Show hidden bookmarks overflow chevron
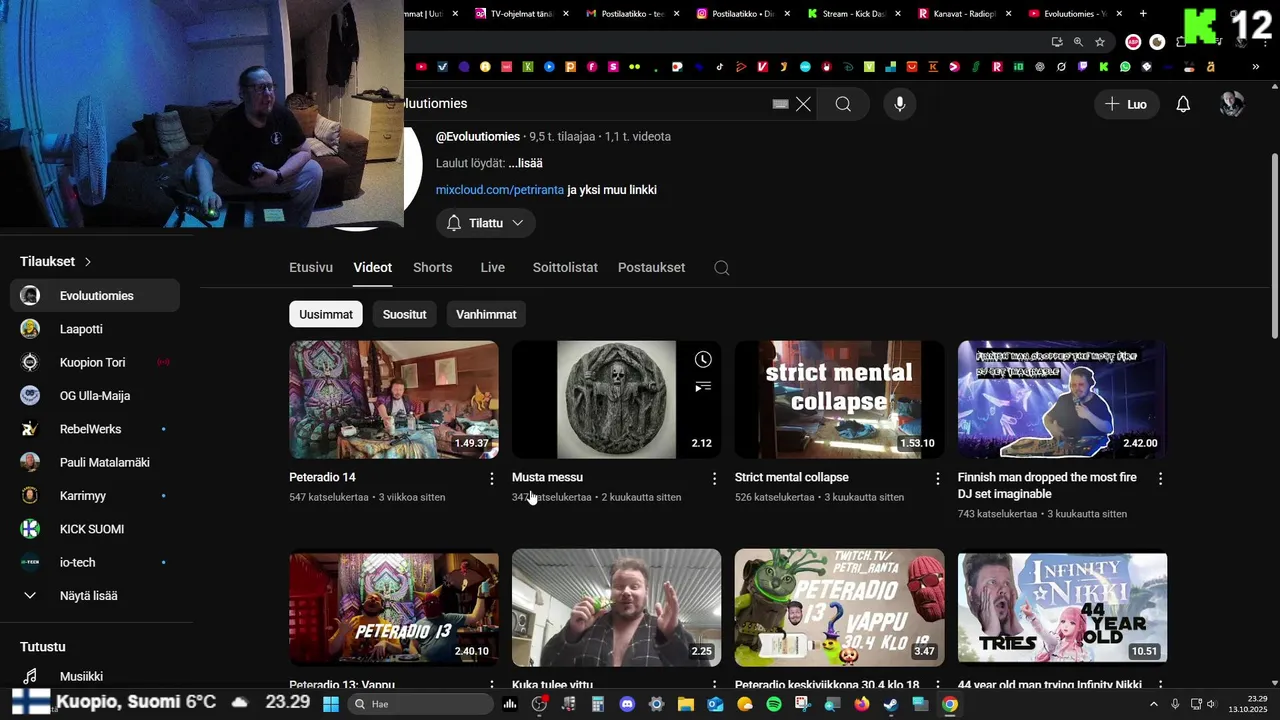The image size is (1280, 720). pos(1254,67)
